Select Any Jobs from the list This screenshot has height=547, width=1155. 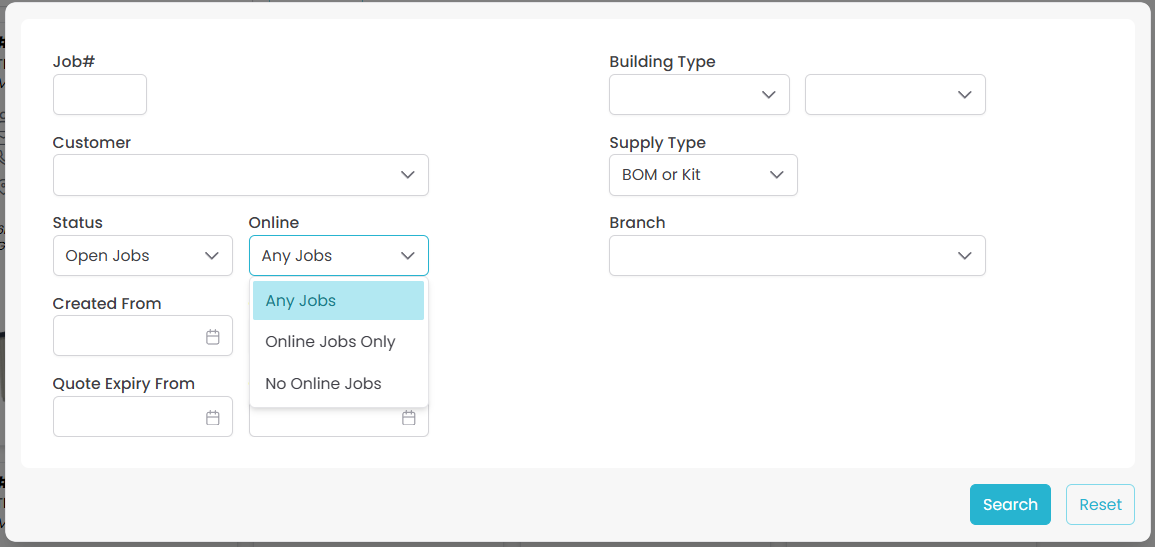tap(338, 301)
